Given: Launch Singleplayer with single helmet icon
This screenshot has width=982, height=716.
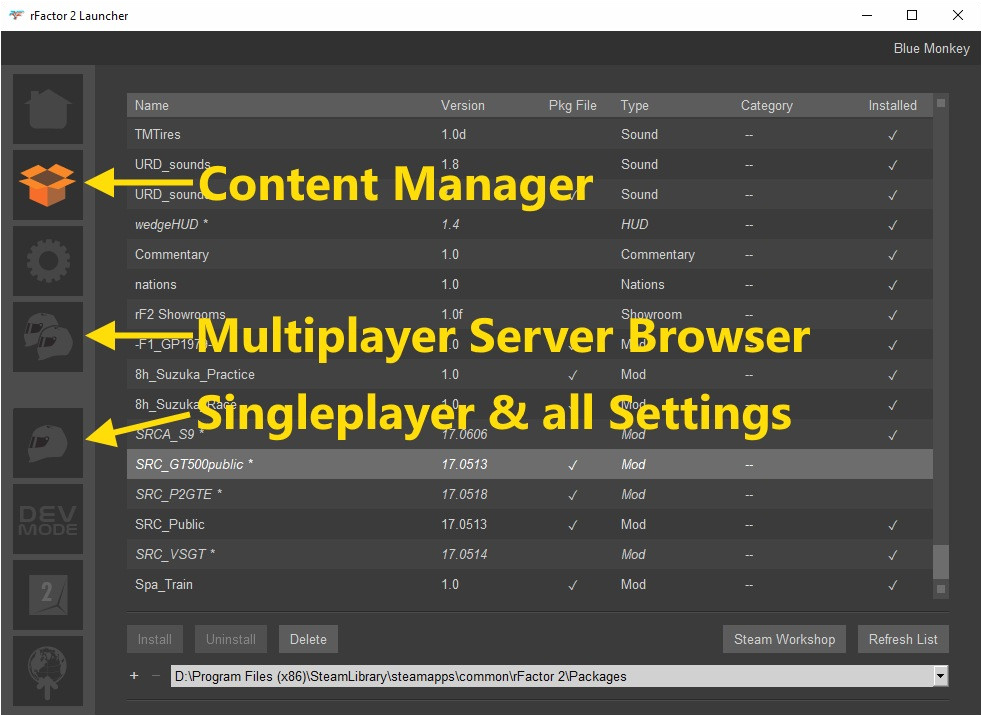Looking at the screenshot, I should coord(48,442).
